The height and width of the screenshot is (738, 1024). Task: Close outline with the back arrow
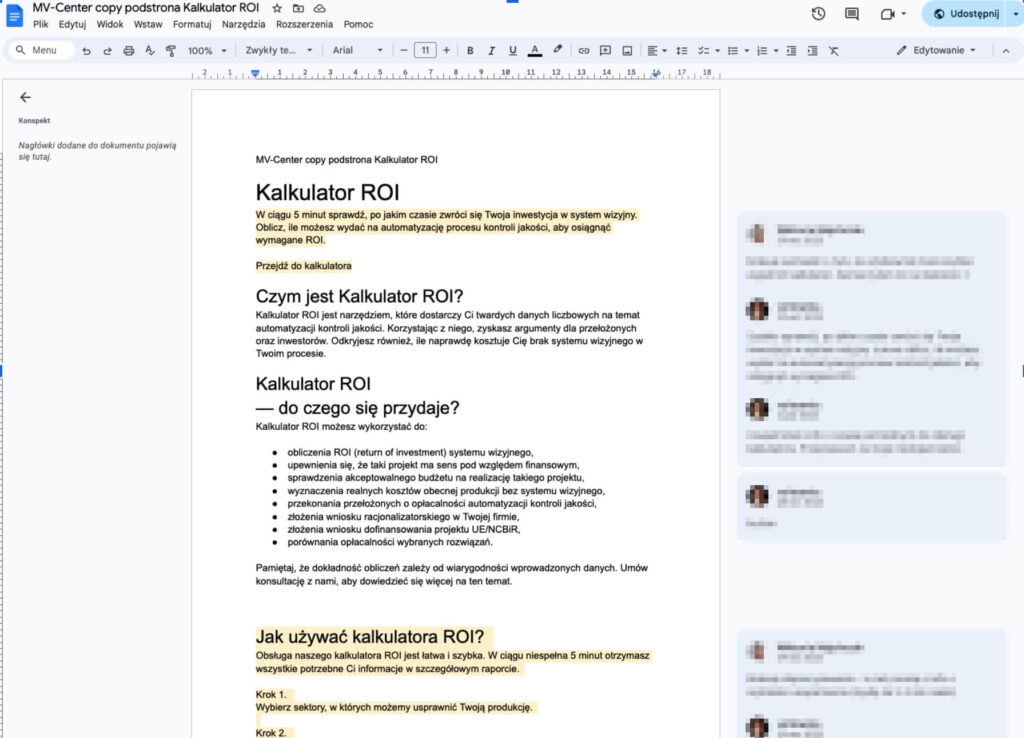coord(25,97)
